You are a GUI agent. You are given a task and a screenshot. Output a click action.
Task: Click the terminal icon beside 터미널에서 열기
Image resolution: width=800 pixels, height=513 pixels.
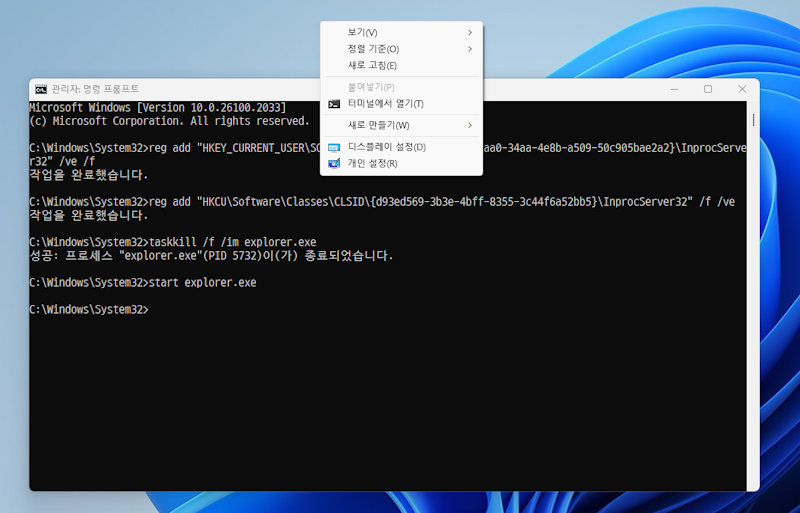click(334, 104)
